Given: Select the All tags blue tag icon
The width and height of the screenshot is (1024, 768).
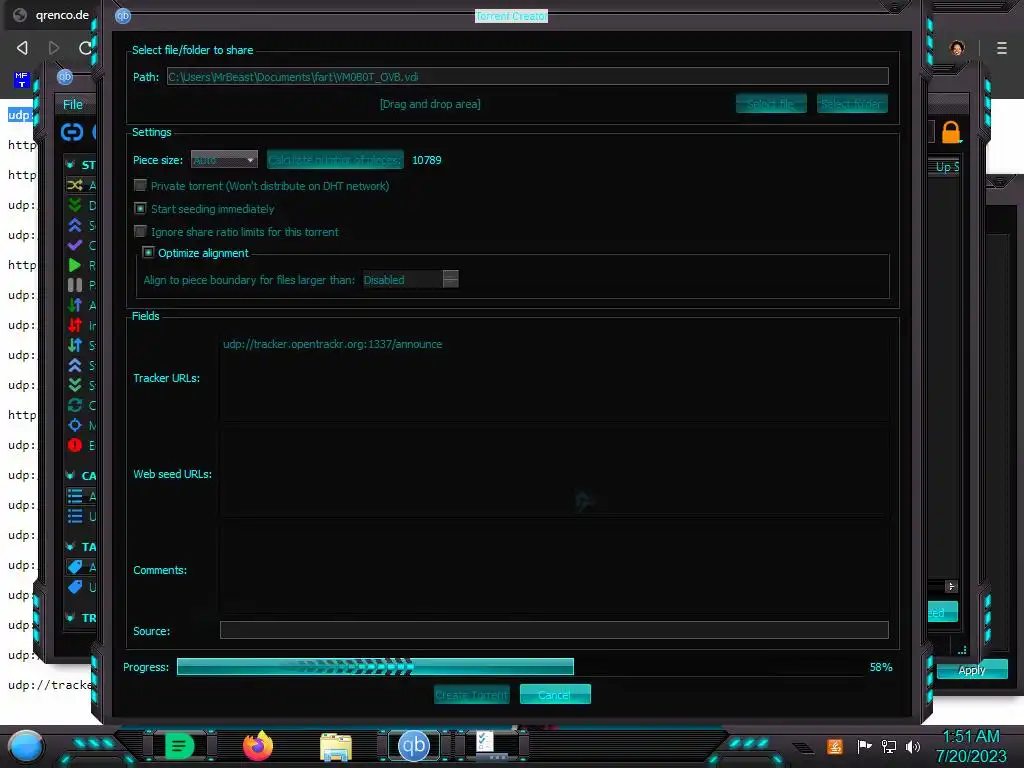Looking at the screenshot, I should point(74,567).
